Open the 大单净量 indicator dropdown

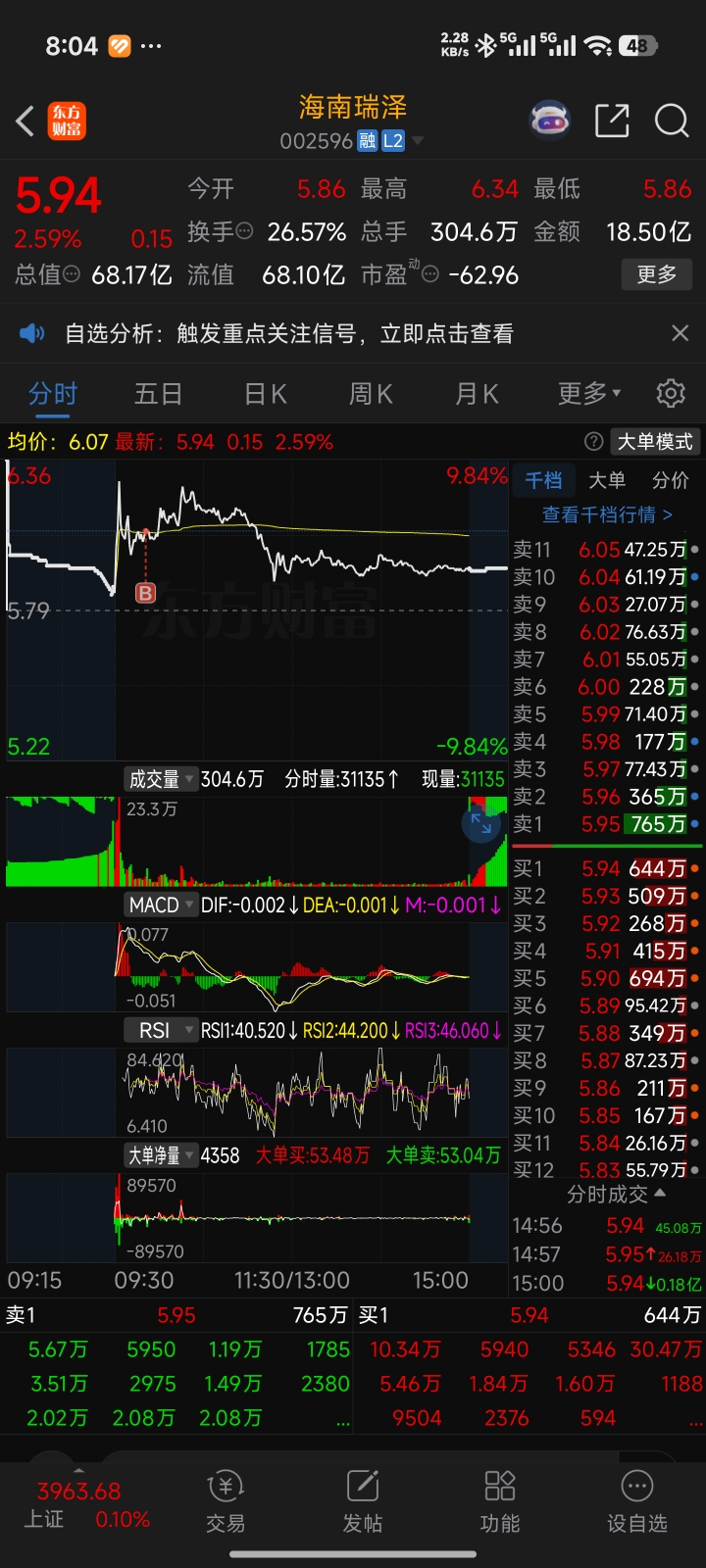[160, 1155]
